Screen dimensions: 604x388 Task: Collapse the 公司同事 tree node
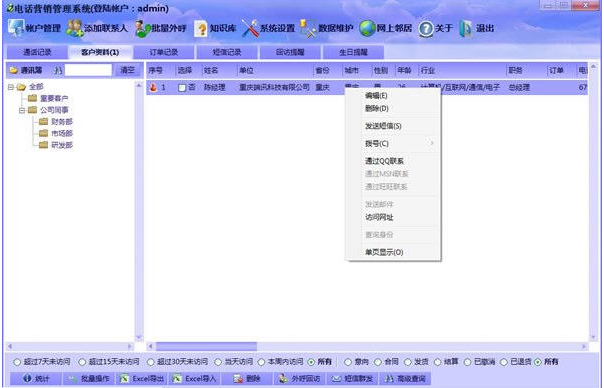(x=22, y=110)
